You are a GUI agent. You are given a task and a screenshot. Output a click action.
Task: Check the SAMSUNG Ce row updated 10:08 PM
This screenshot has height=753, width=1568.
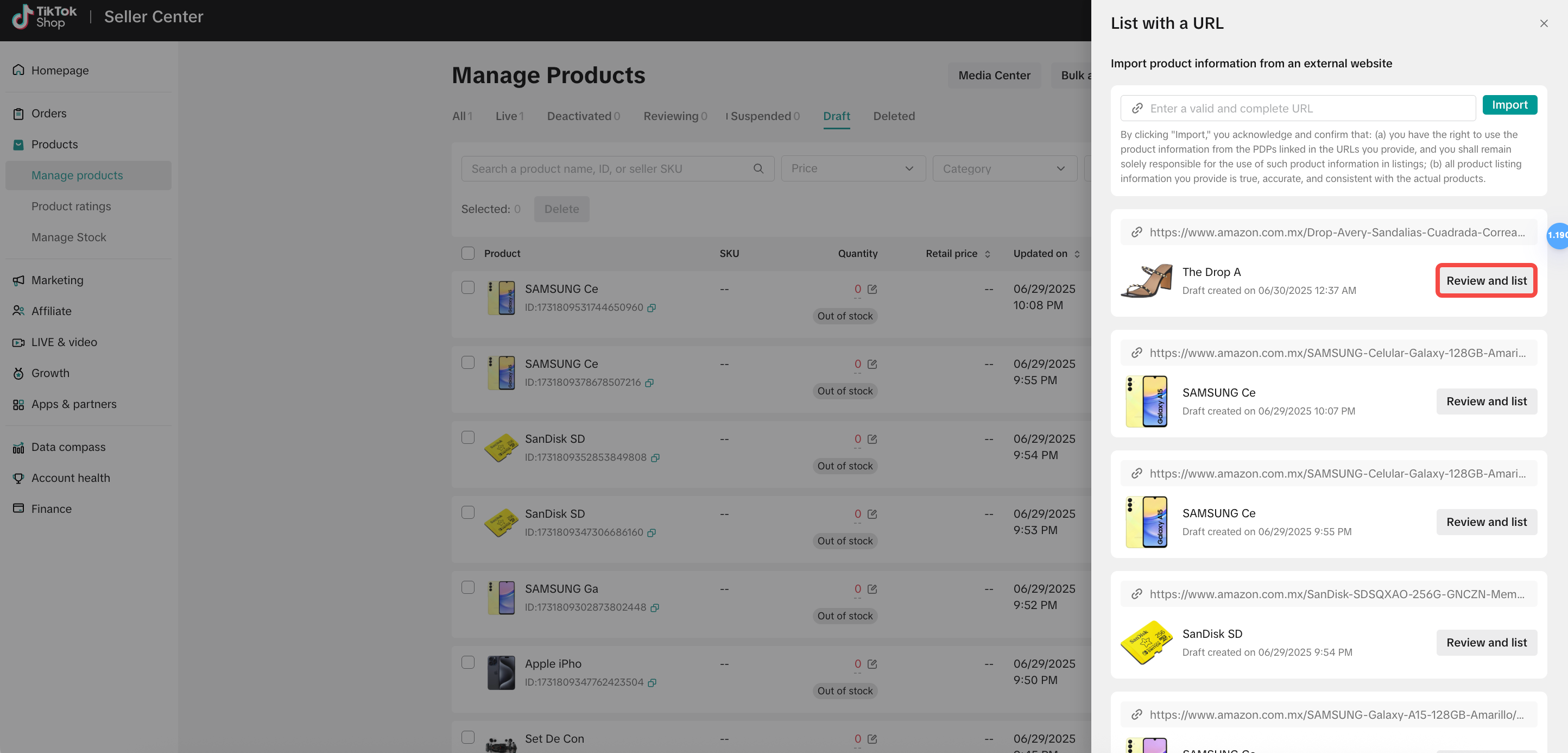pos(467,287)
